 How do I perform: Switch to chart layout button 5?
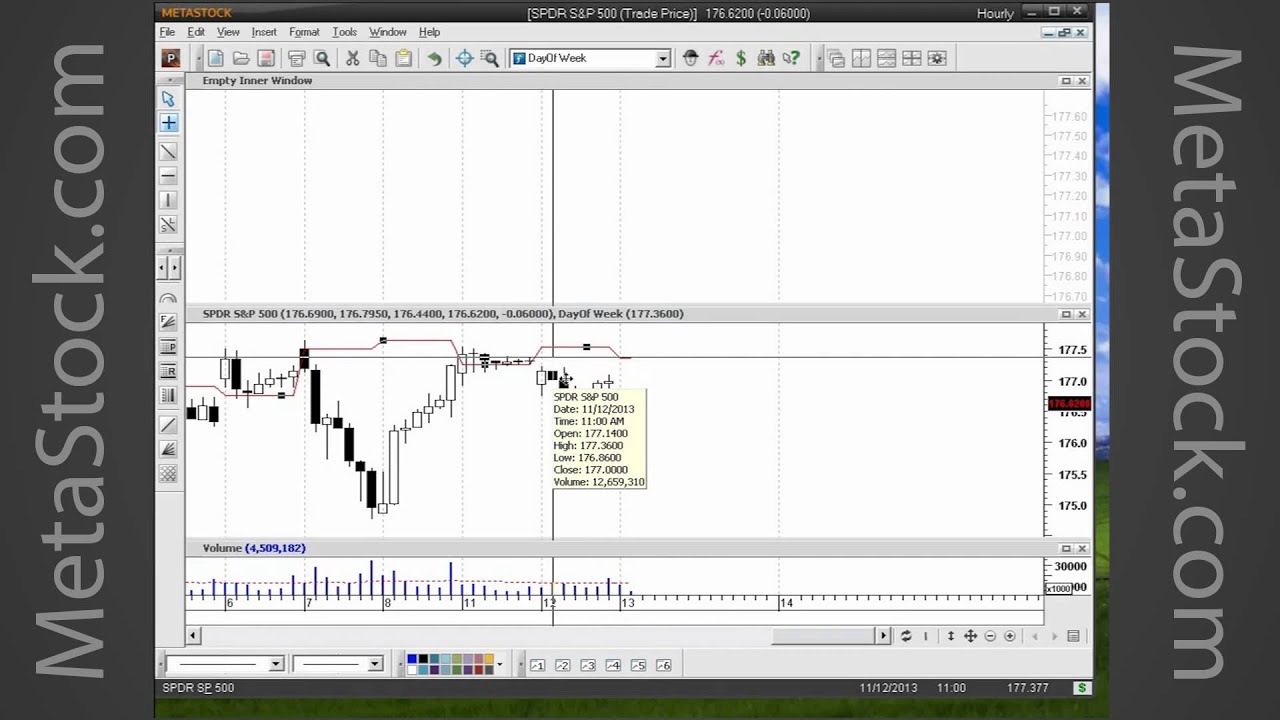click(638, 665)
